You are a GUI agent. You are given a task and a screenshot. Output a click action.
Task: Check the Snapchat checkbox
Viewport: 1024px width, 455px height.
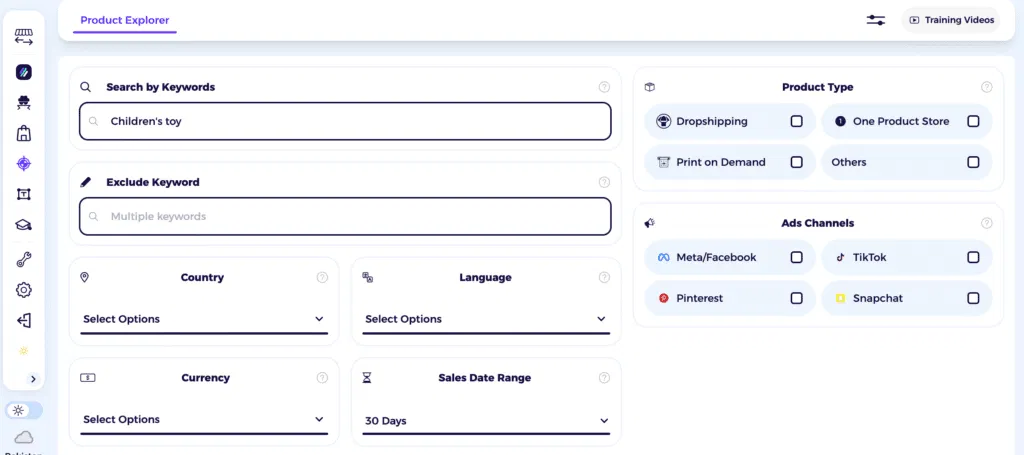click(974, 298)
